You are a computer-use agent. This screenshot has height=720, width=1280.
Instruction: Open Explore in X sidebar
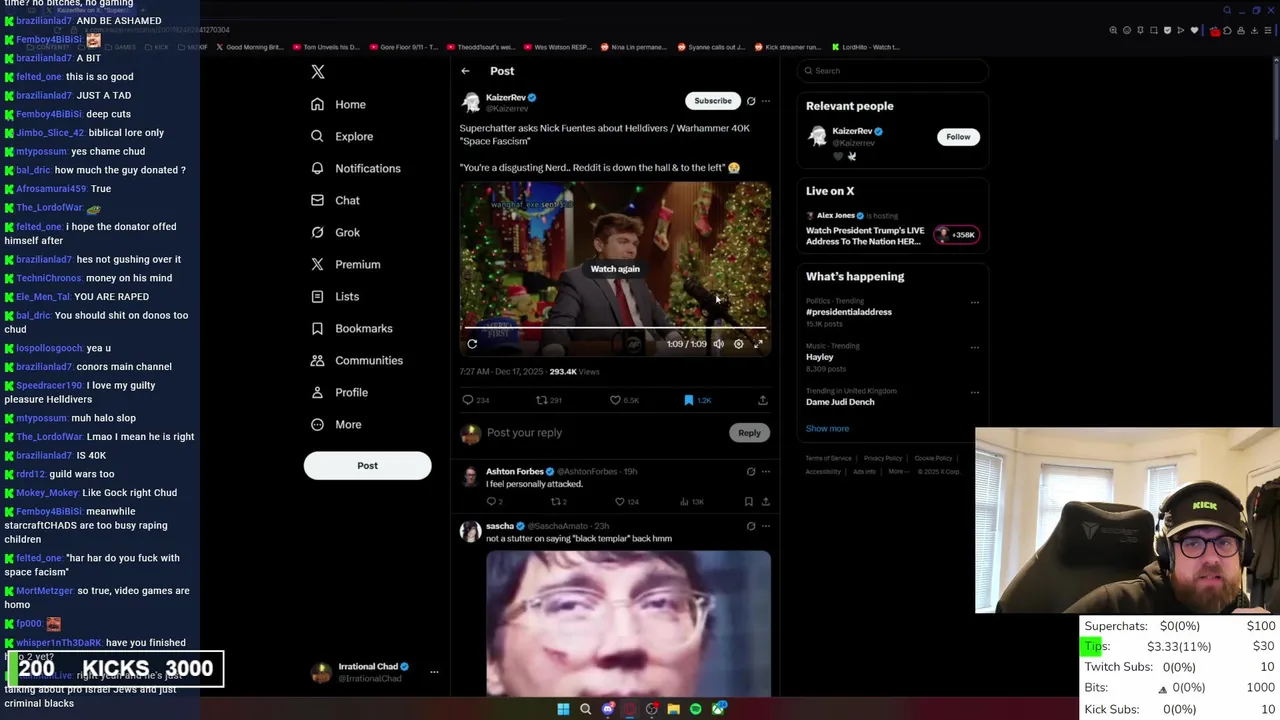342,136
